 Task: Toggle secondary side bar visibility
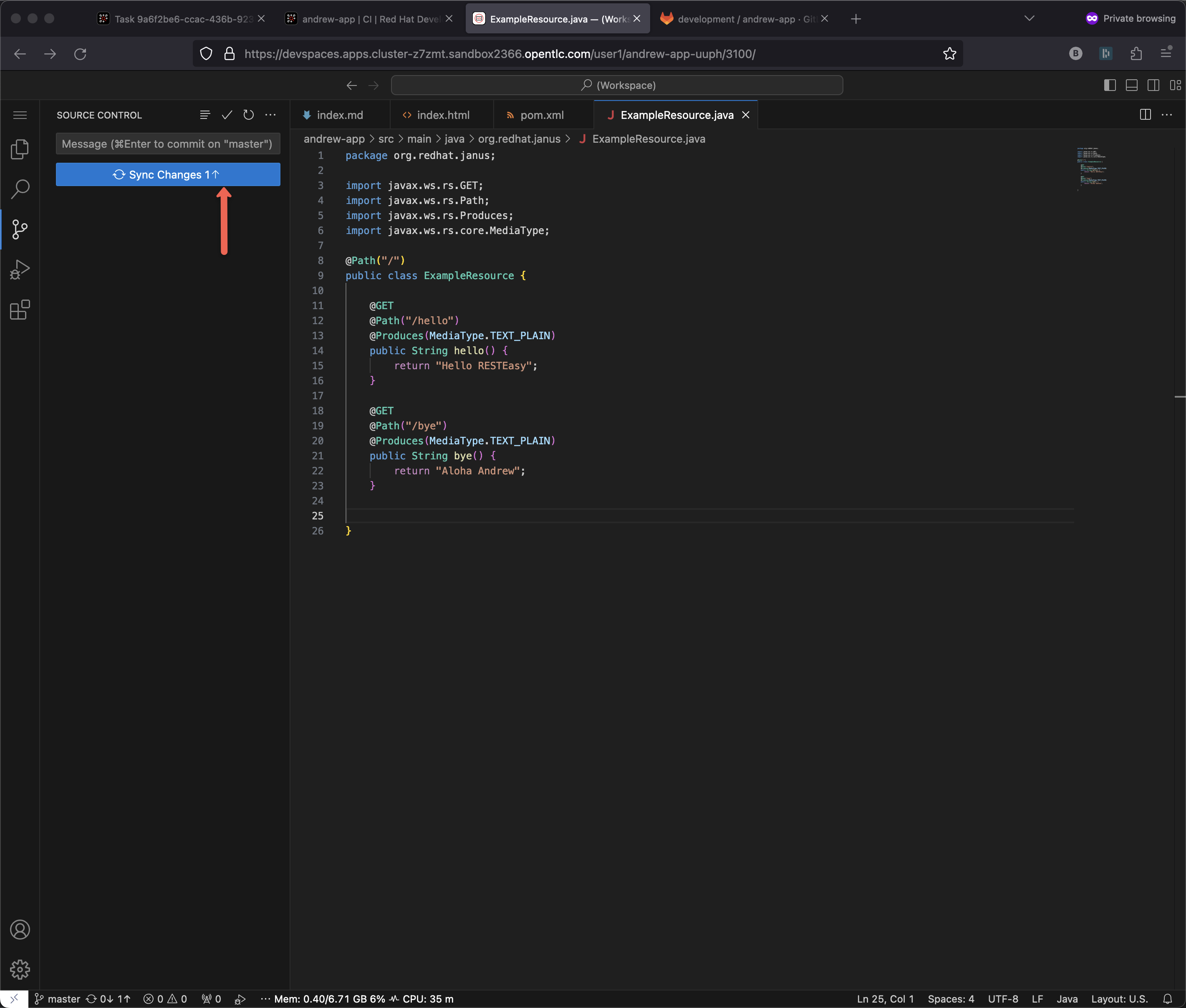[1153, 85]
